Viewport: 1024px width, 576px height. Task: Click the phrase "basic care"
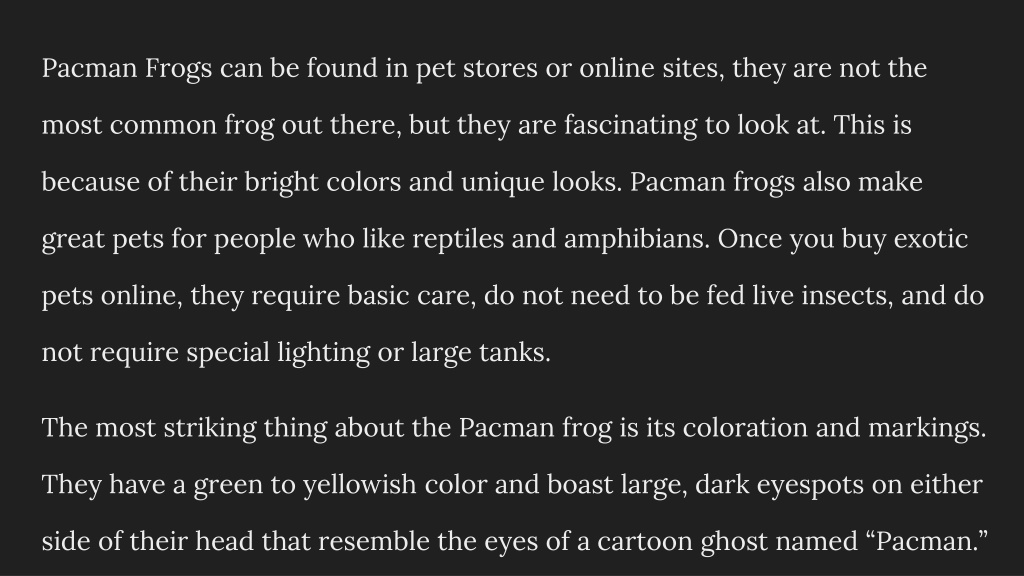(411, 296)
